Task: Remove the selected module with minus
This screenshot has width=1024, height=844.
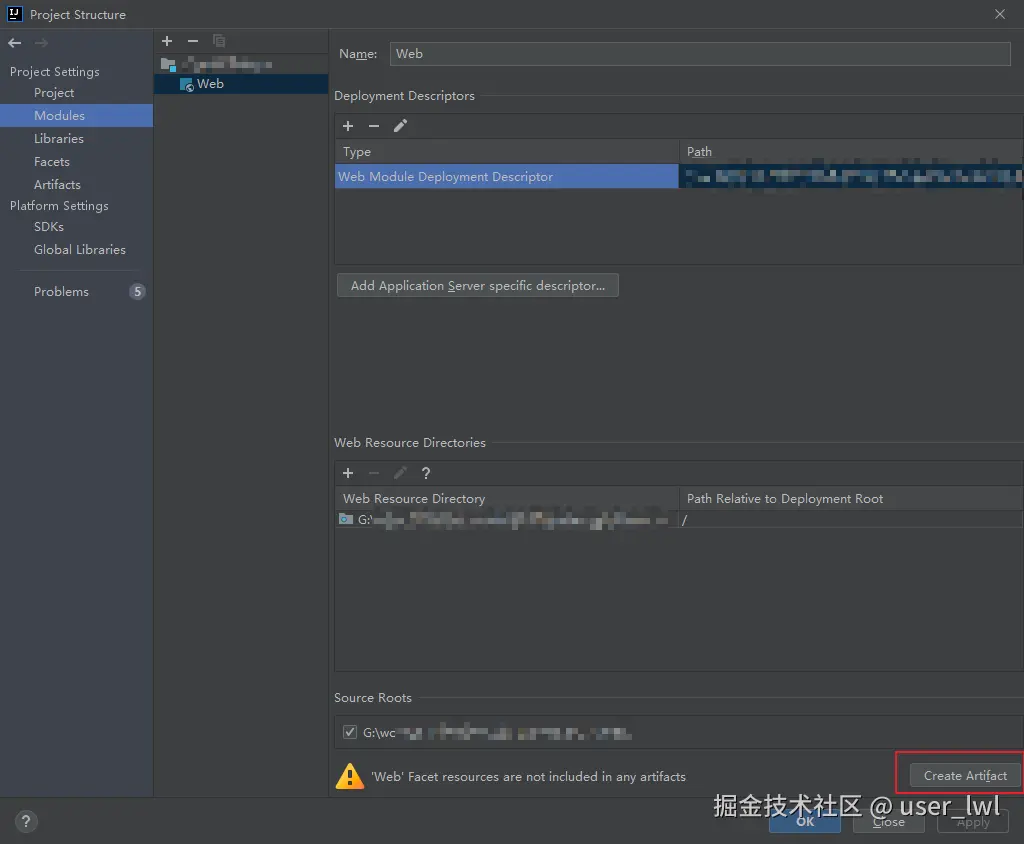Action: coord(193,41)
